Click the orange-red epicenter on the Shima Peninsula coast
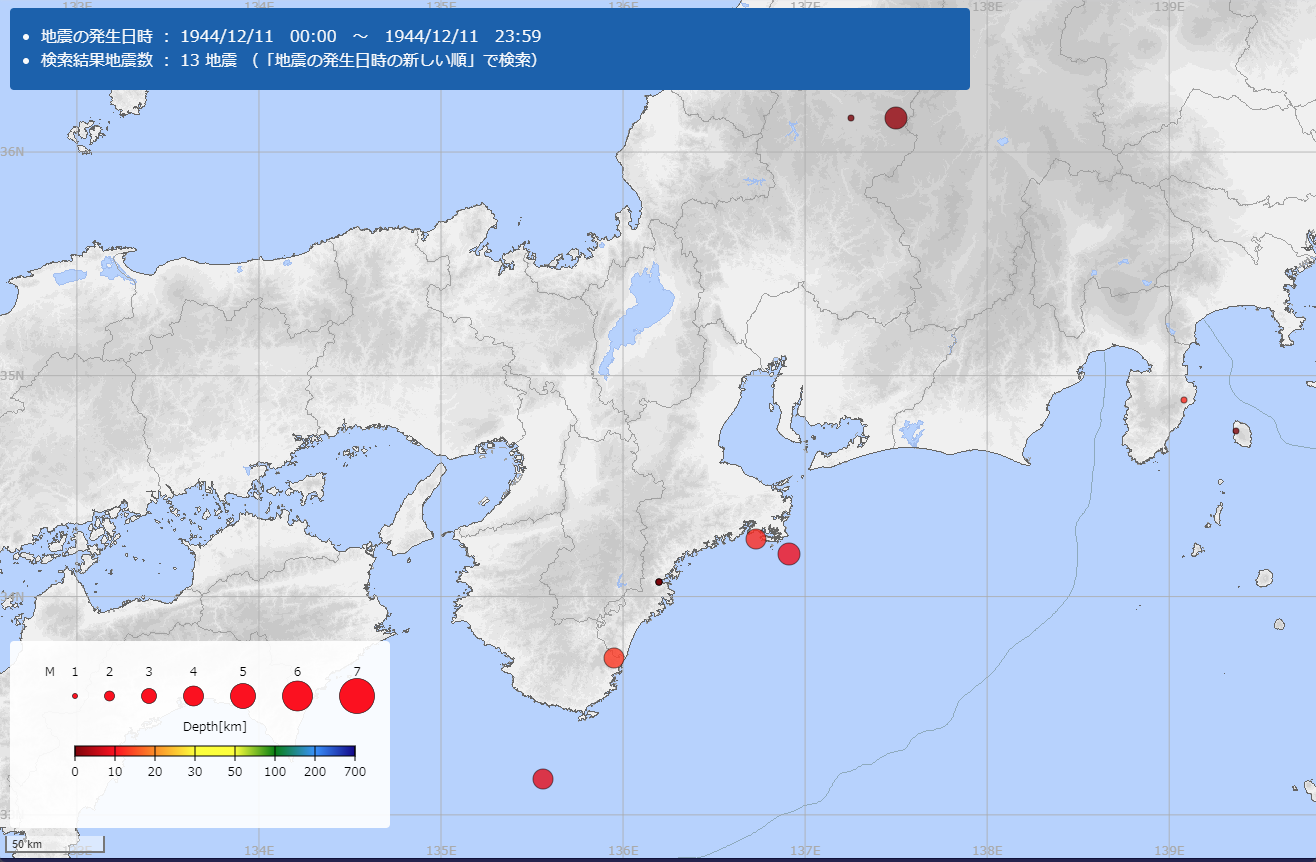The image size is (1316, 862). pos(756,539)
